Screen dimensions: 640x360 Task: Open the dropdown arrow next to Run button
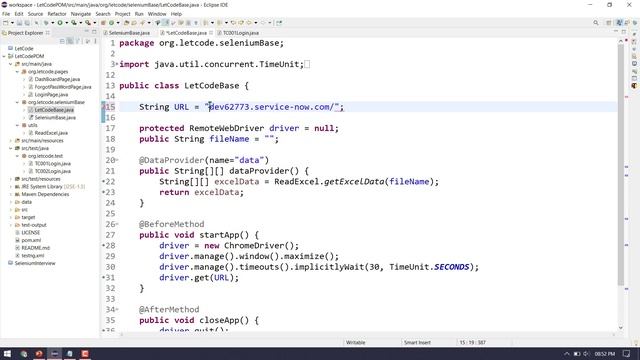67,23
